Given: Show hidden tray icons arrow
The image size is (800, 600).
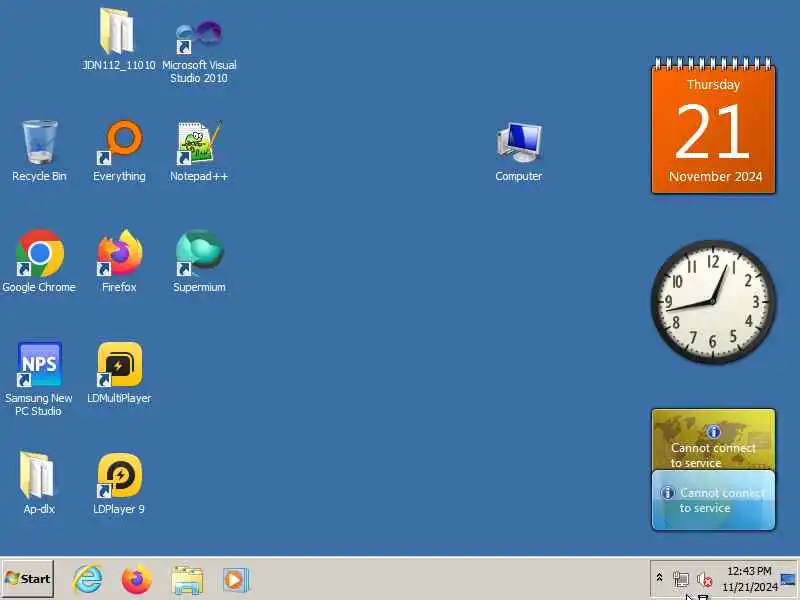Looking at the screenshot, I should (x=659, y=578).
